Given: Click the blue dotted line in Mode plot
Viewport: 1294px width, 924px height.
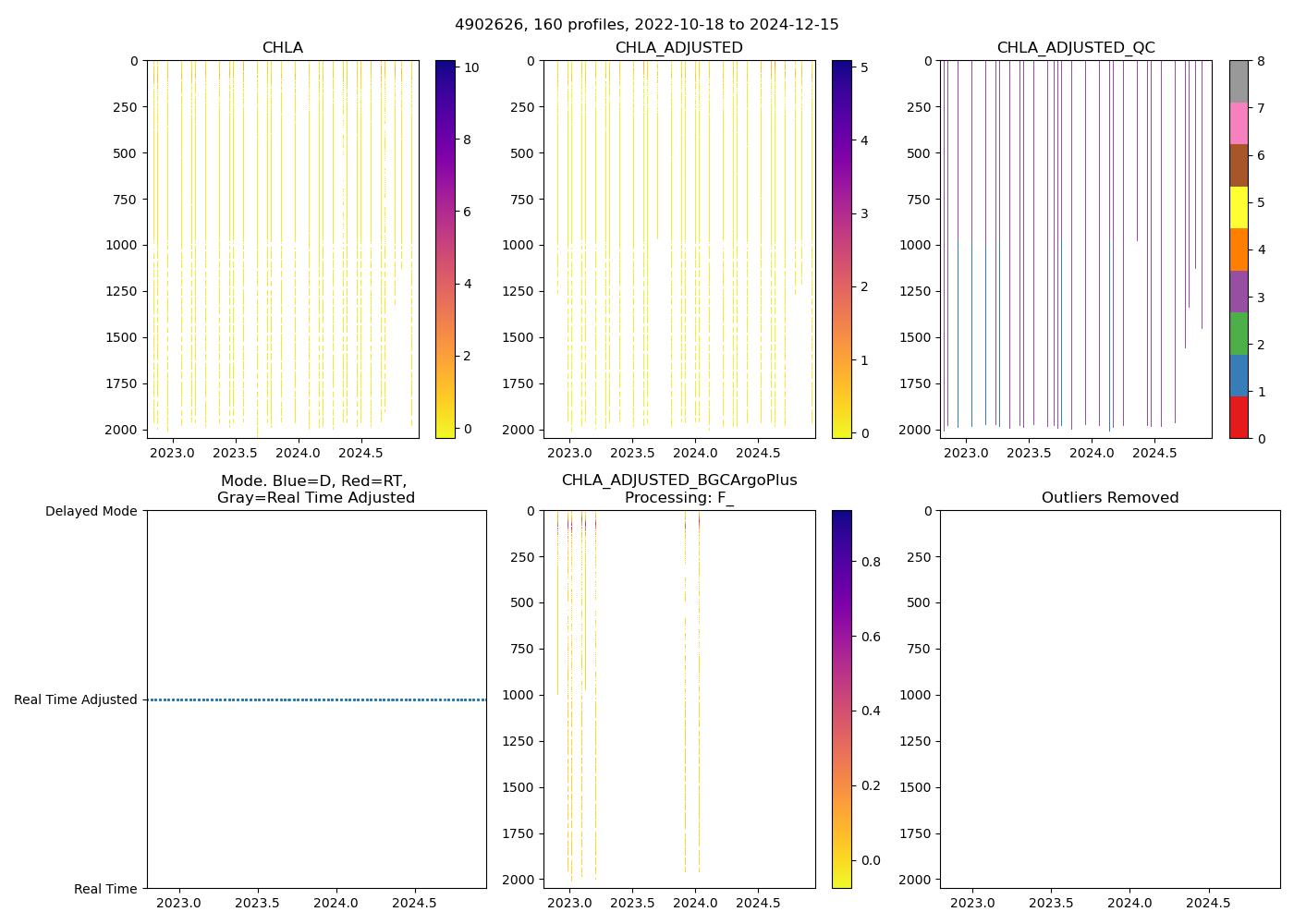Looking at the screenshot, I should pyautogui.click(x=317, y=700).
